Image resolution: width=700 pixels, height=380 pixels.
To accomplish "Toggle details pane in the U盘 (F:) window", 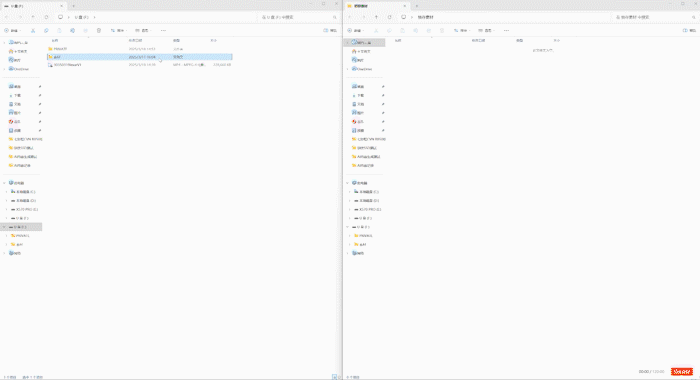I will [x=330, y=30].
